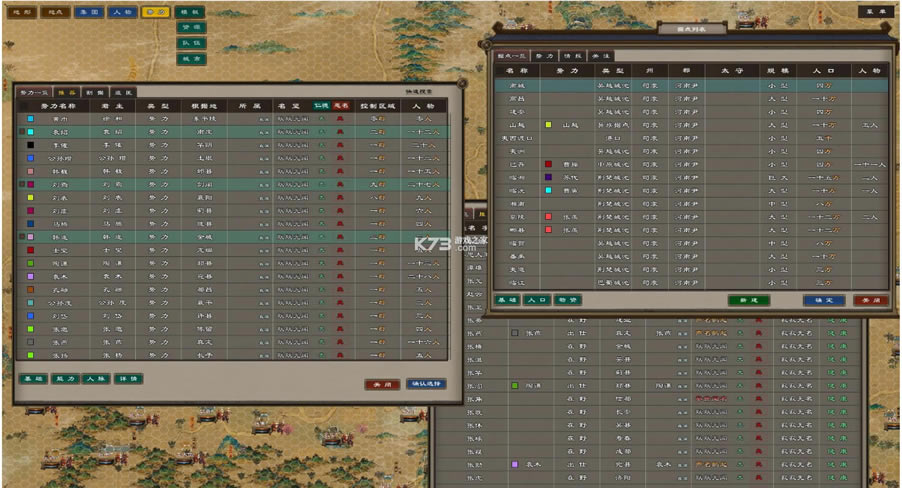The width and height of the screenshot is (902, 488).
Task: Toggle the checkbox beside the 刘焉 faction row
Action: (x=22, y=184)
